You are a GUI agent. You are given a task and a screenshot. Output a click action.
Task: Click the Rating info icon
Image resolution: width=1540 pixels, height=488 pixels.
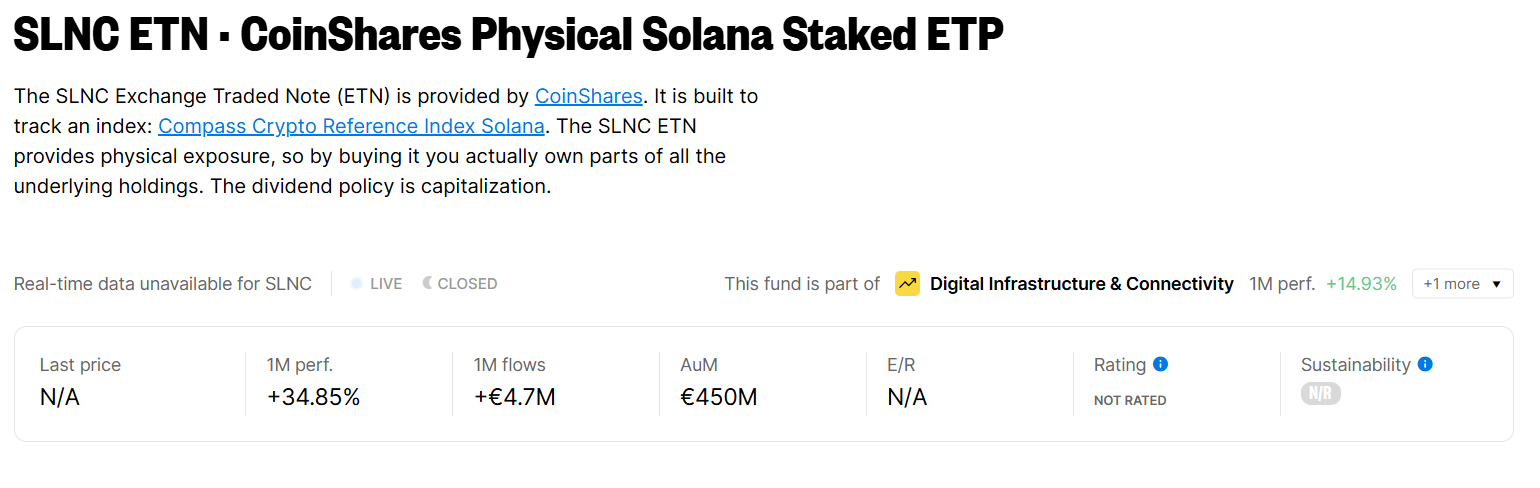pos(1160,364)
